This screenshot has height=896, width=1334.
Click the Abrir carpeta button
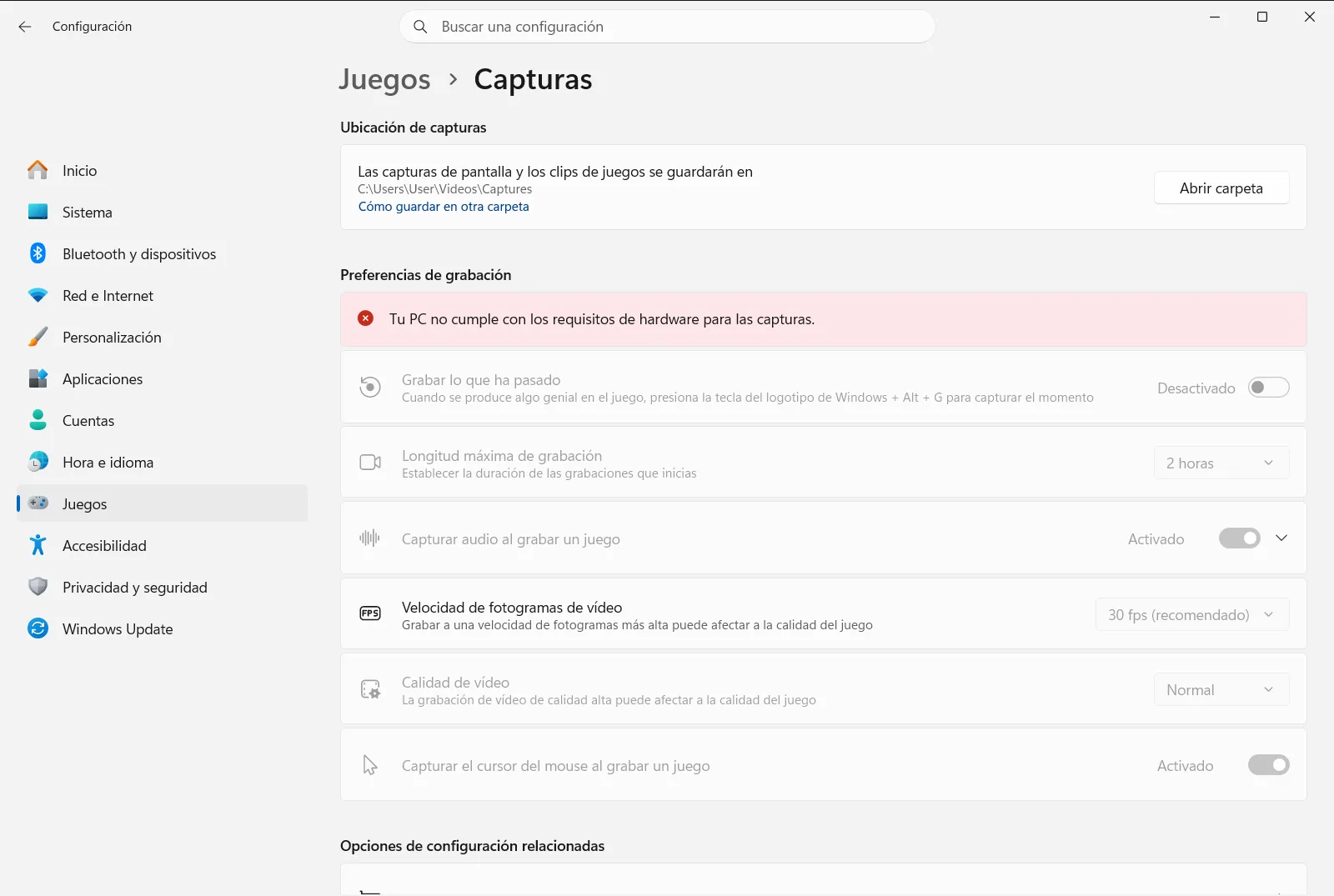pos(1221,188)
